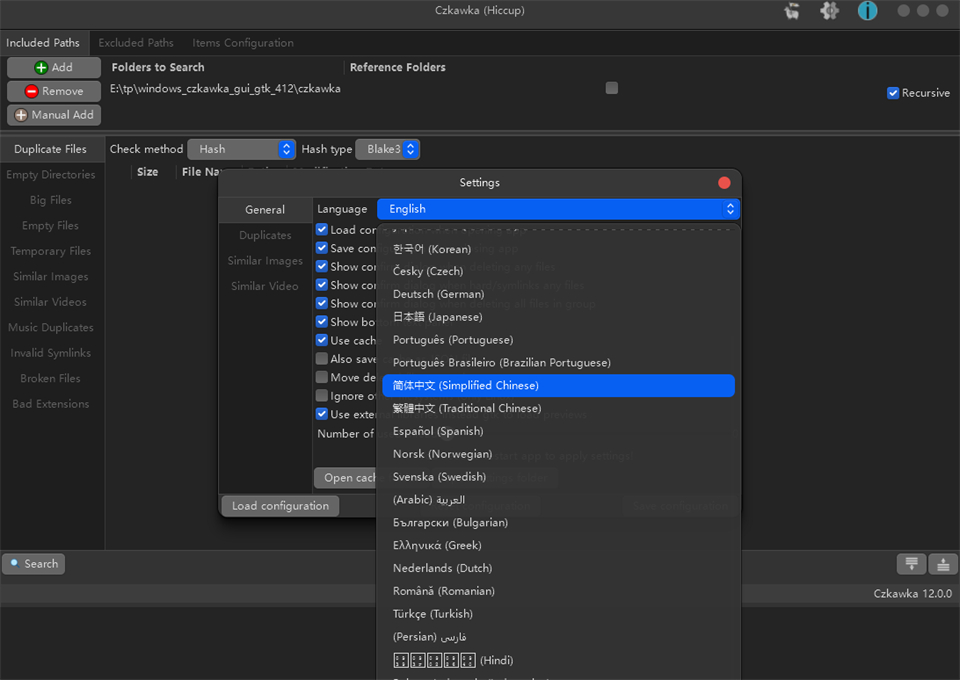960x680 pixels.
Task: Enable the 'Also save' checkbox
Action: tap(321, 358)
